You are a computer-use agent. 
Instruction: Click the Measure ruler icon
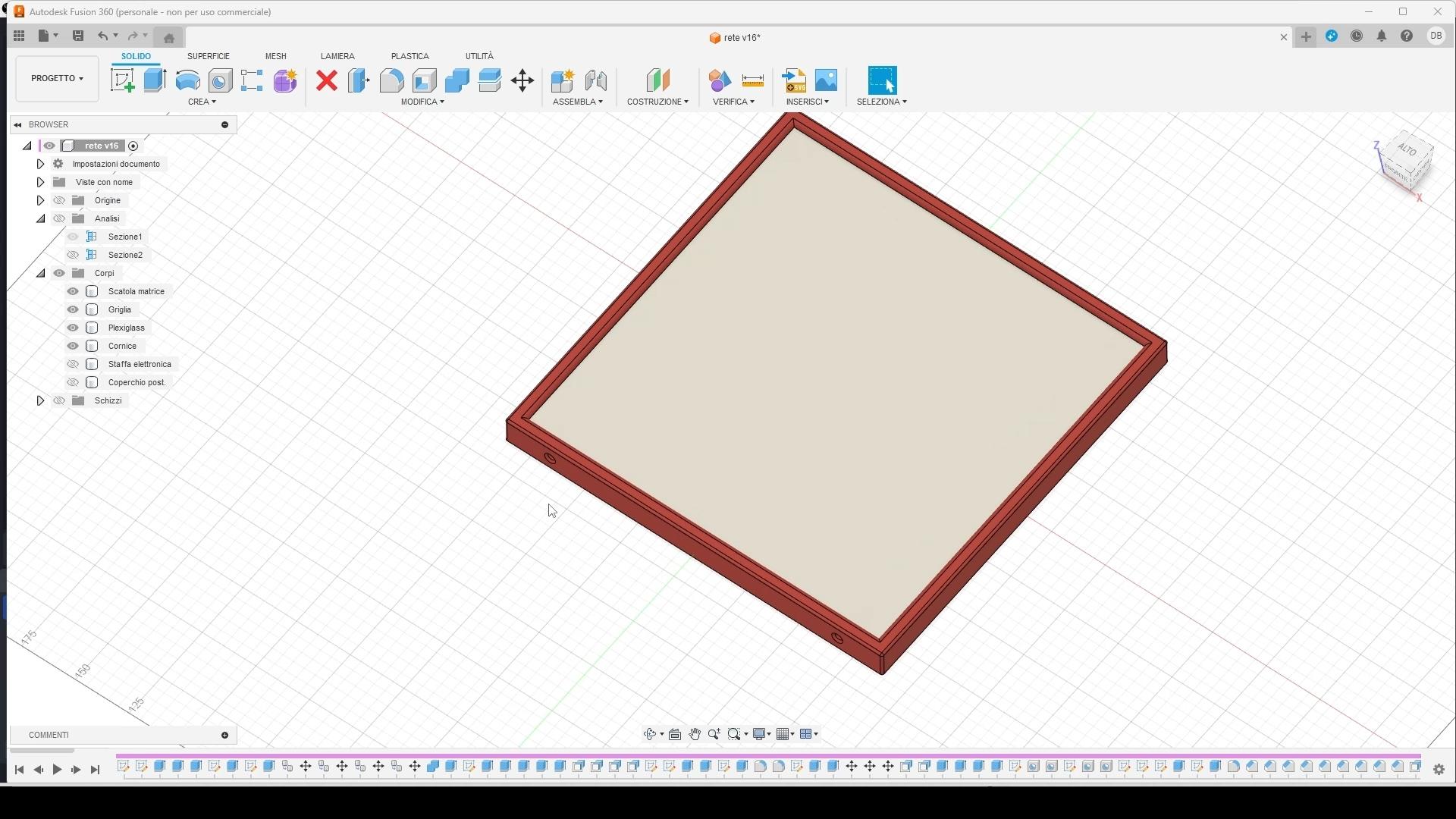pos(752,80)
